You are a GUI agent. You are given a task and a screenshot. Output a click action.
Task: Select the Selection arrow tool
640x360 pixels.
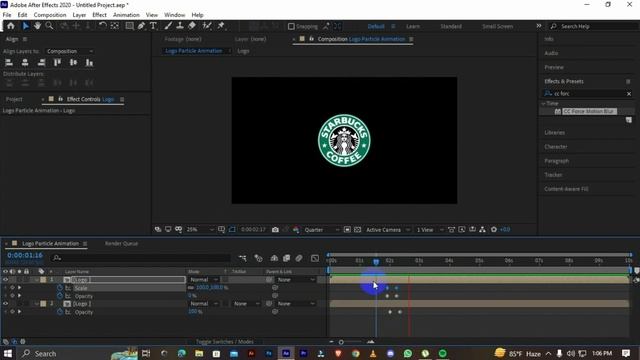click(x=25, y=26)
